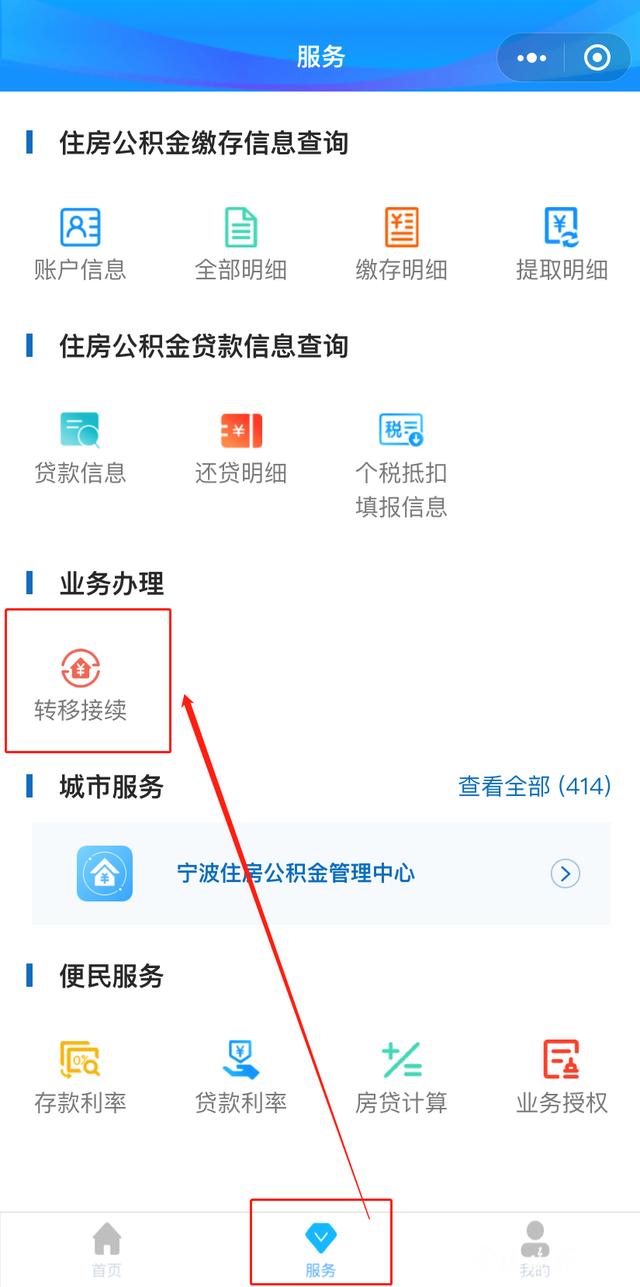This screenshot has height=1287, width=640.
Task: Open mini program more options menu
Action: click(531, 58)
